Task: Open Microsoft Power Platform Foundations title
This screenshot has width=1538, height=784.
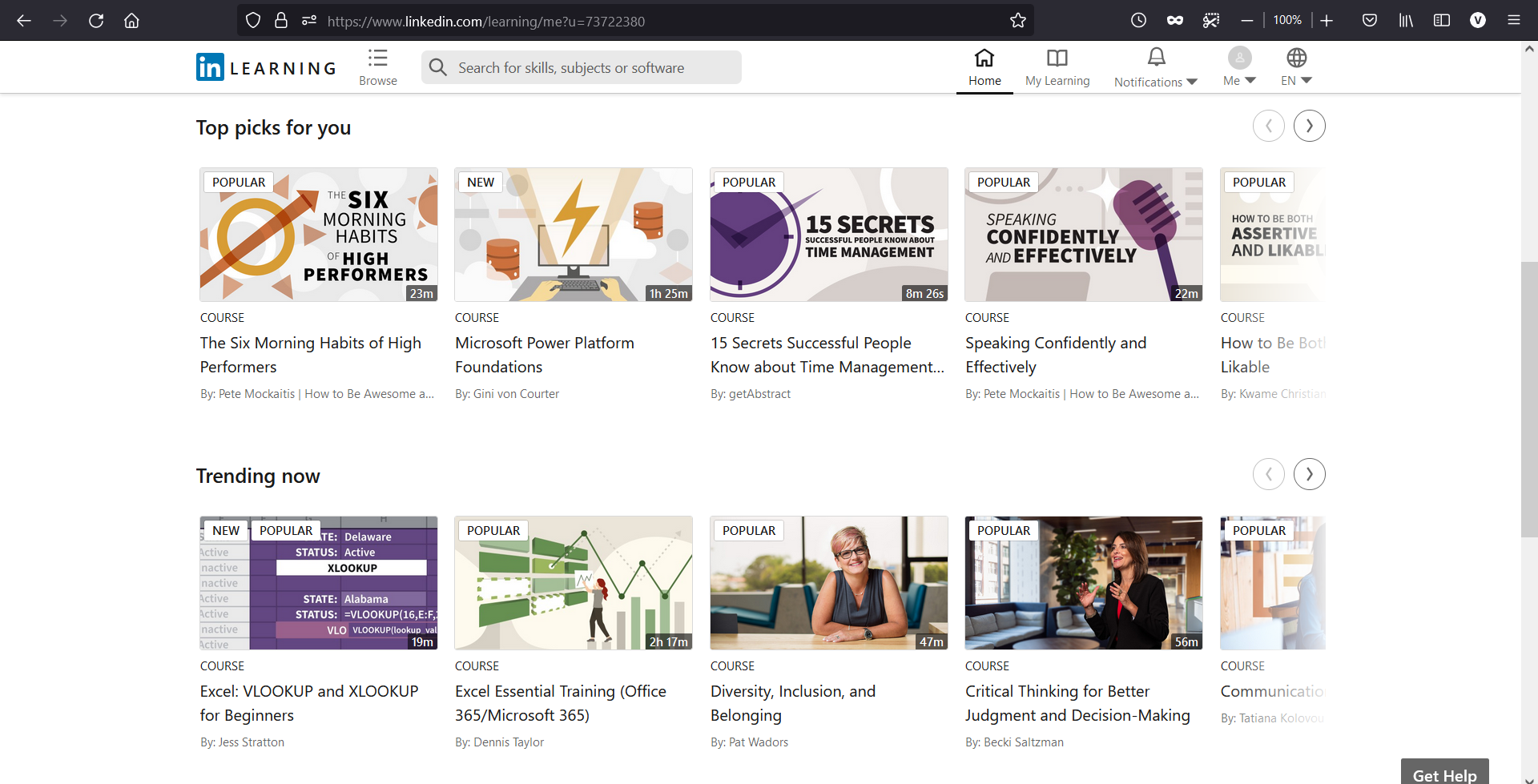Action: (545, 355)
